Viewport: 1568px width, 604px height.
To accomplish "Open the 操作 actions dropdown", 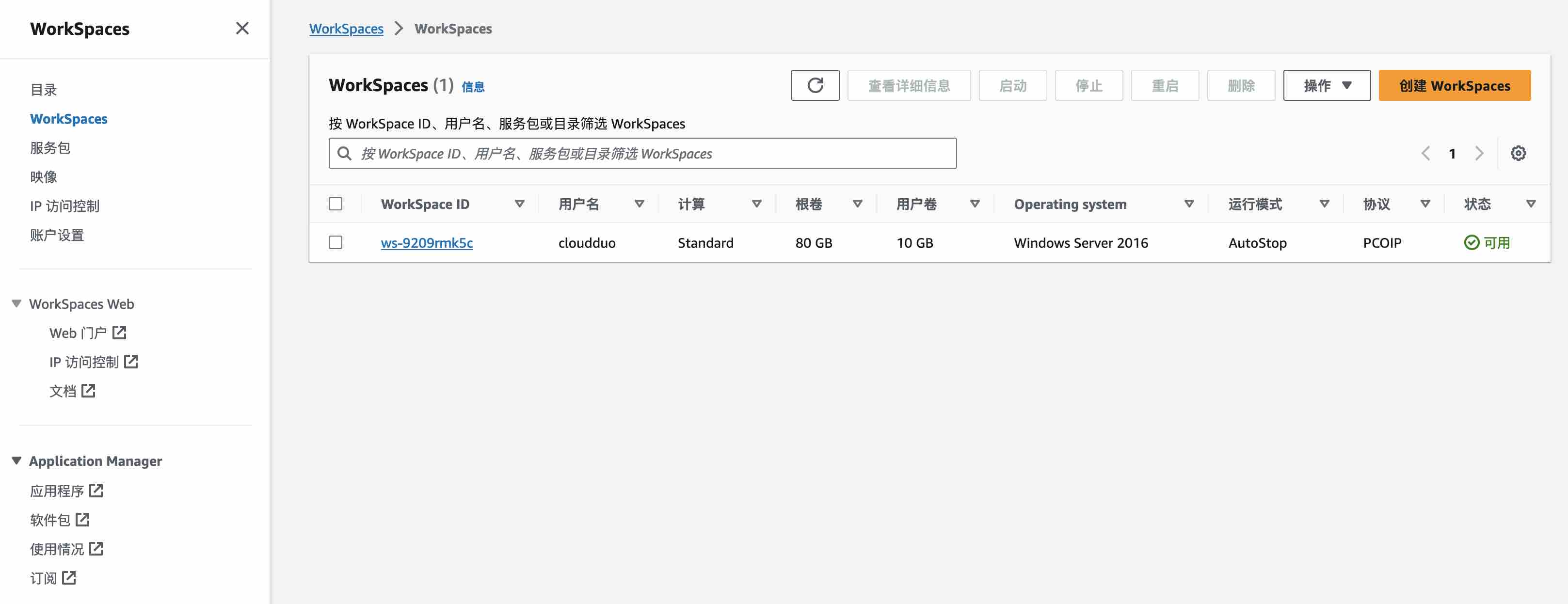I will pos(1327,85).
